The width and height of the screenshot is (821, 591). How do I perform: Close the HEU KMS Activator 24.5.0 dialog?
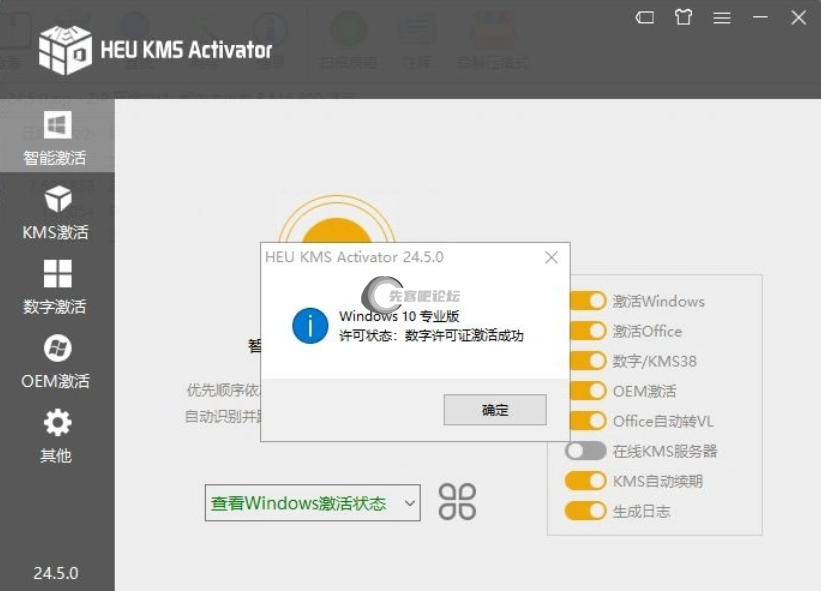[x=551, y=258]
